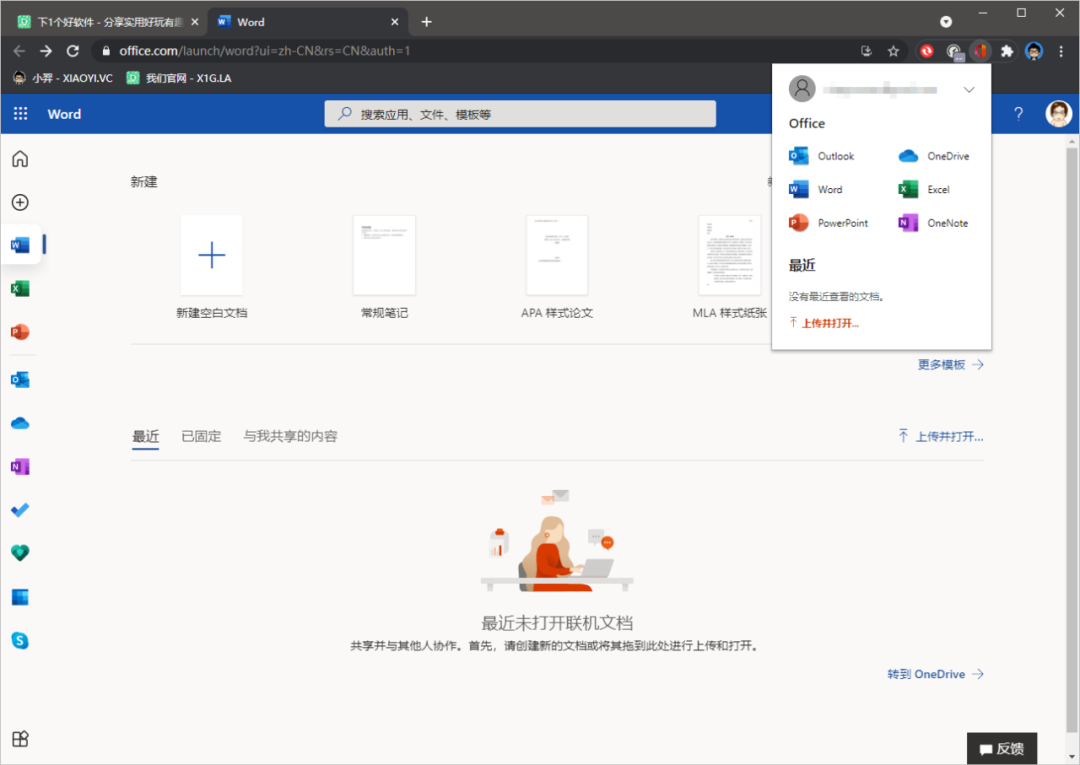Go to Home in left sidebar
Screen dimensions: 1080x765
pyautogui.click(x=20, y=159)
